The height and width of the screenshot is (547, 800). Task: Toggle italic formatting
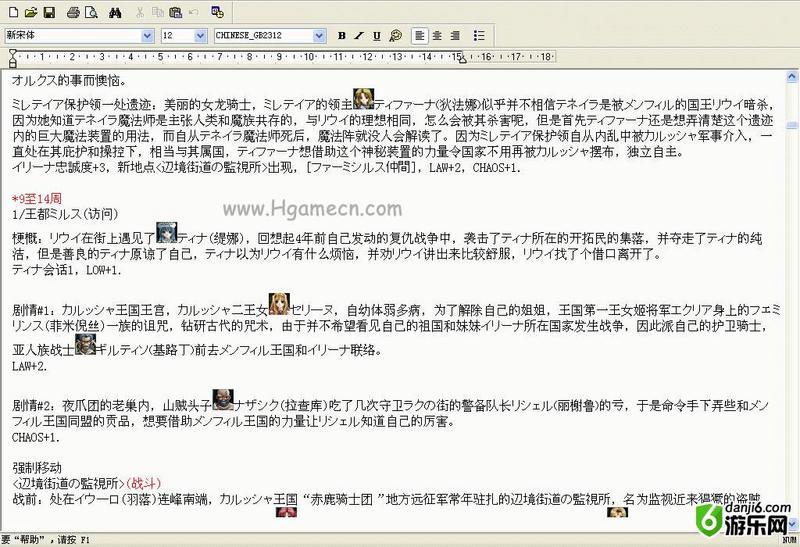(x=359, y=35)
